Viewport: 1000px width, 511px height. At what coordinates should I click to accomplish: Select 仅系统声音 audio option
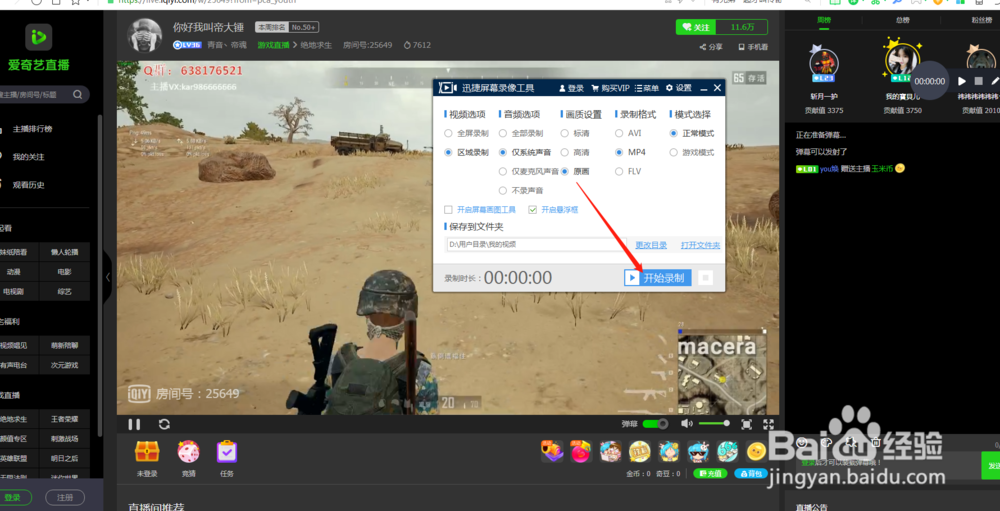[x=526, y=152]
